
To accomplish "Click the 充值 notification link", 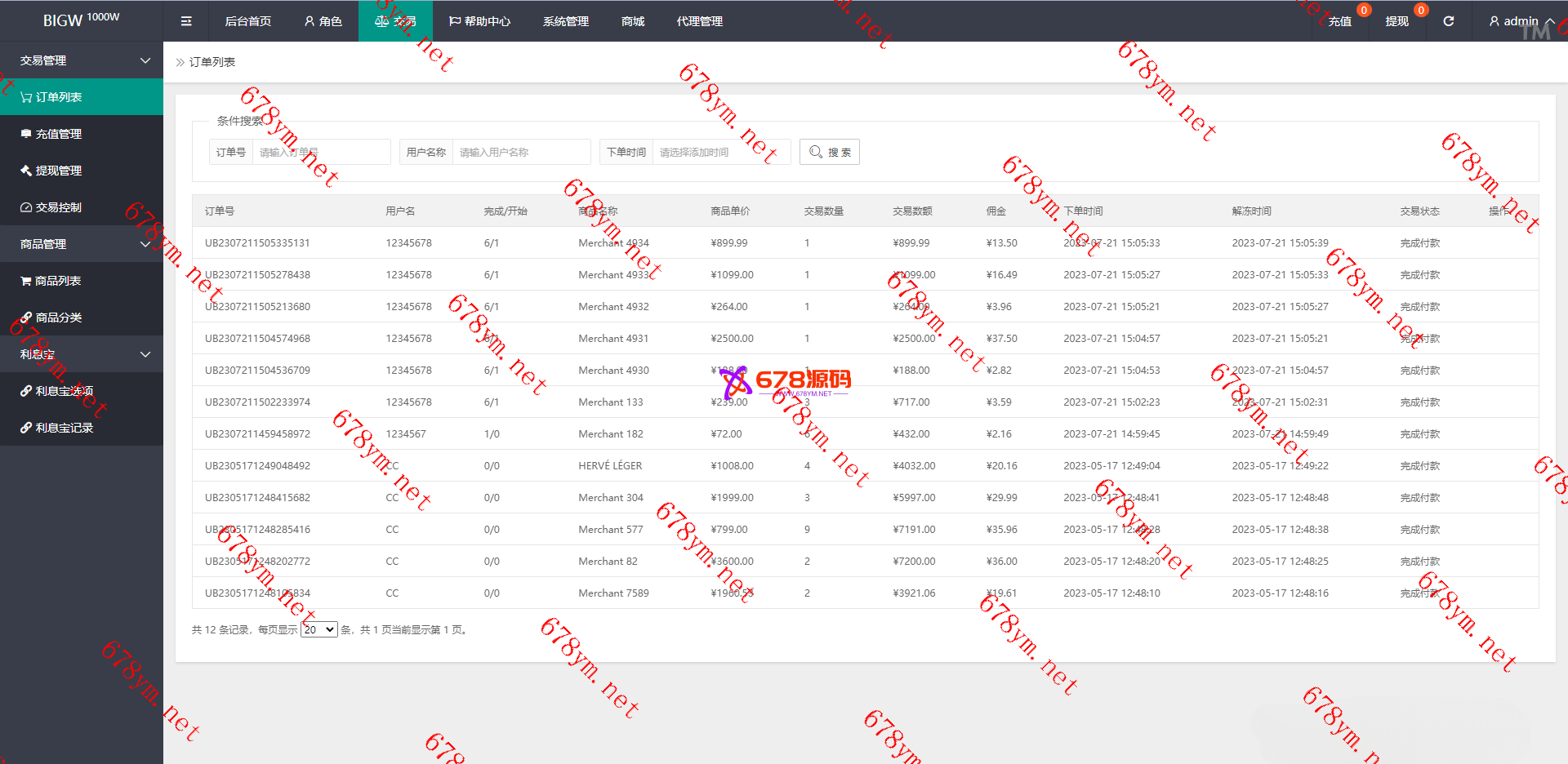I will pos(1339,21).
